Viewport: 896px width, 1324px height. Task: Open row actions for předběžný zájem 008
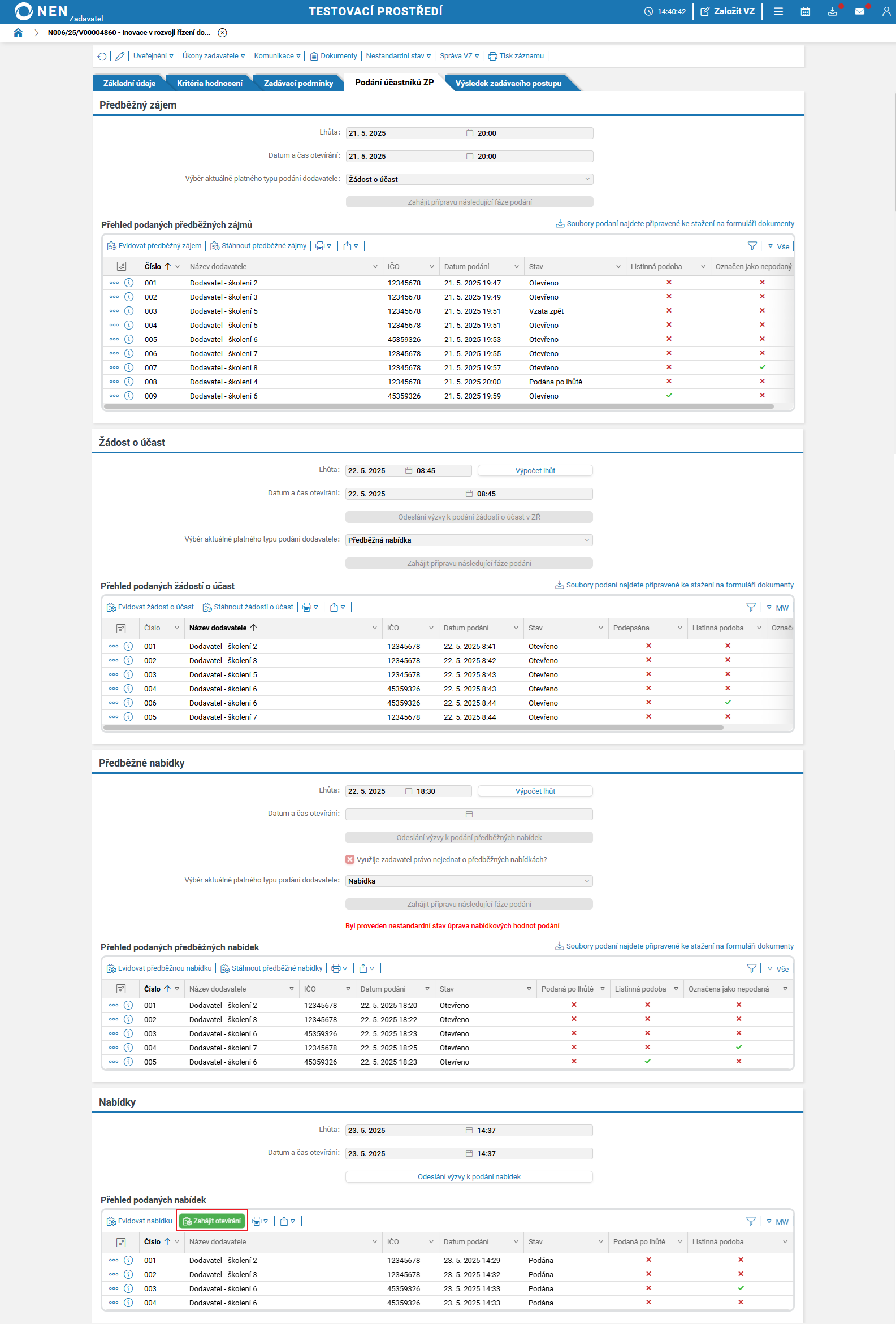pos(114,382)
